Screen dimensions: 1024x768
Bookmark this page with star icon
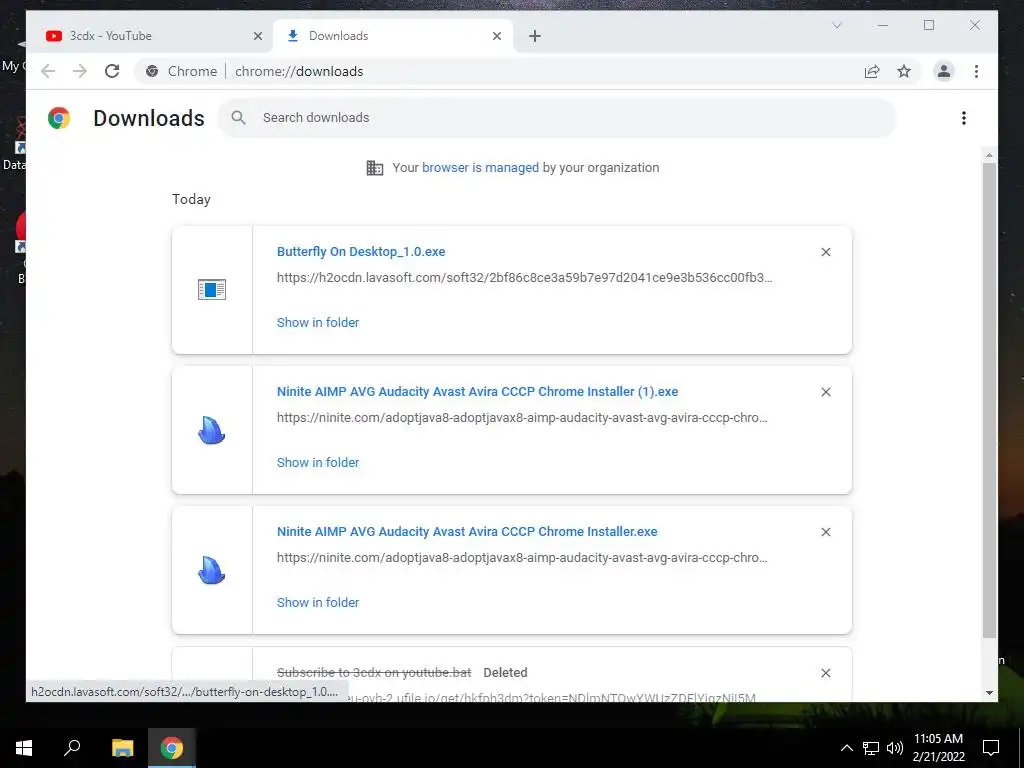coord(904,71)
